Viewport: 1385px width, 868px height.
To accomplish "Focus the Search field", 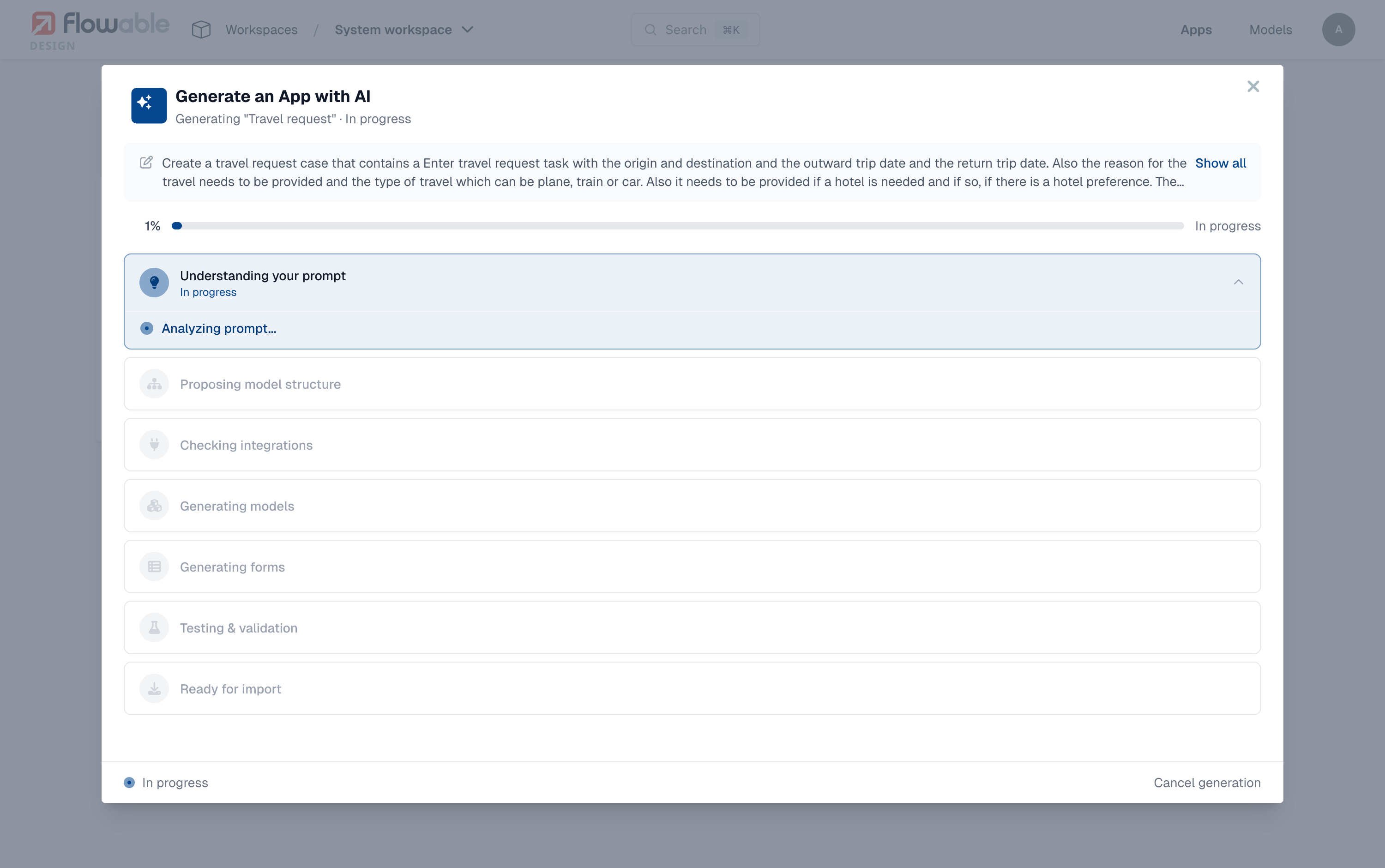I will pyautogui.click(x=695, y=30).
